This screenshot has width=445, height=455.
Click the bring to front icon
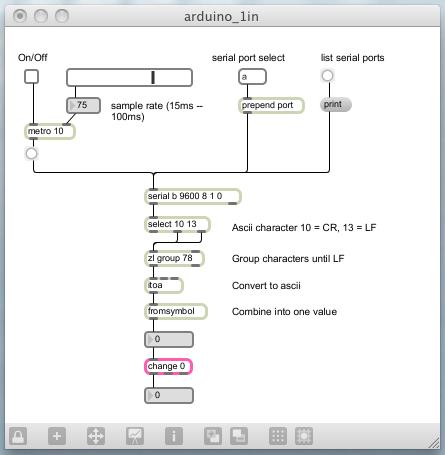tap(239, 436)
